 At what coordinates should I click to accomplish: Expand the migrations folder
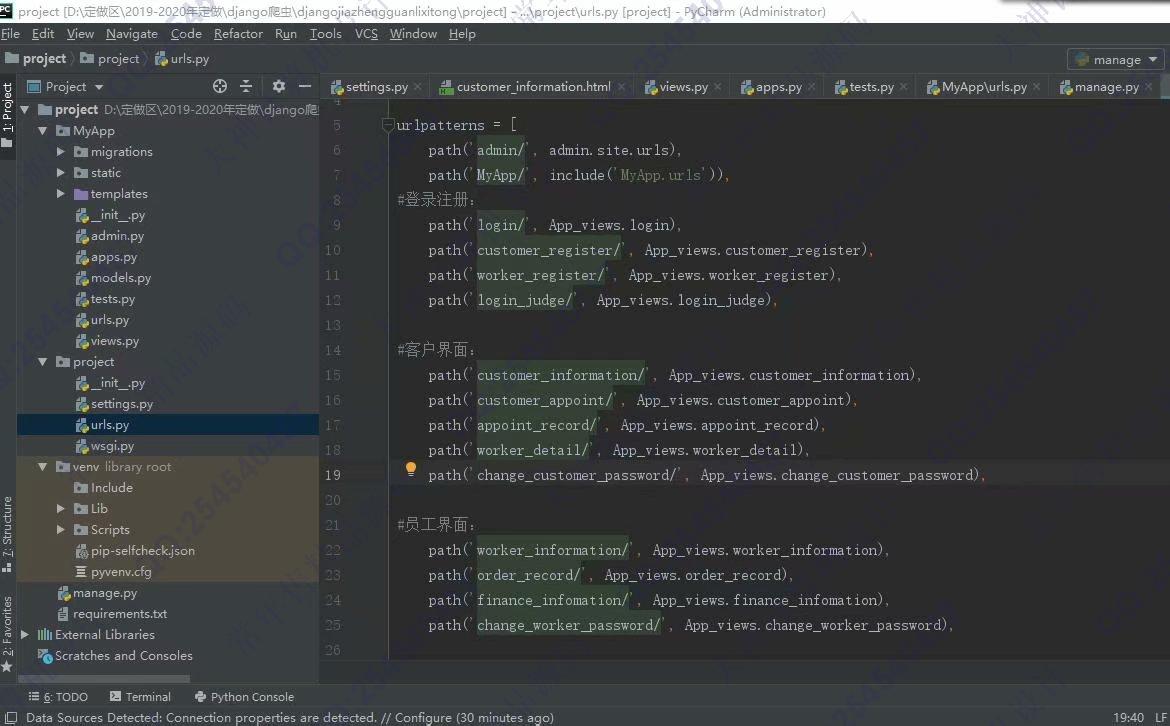tap(60, 151)
